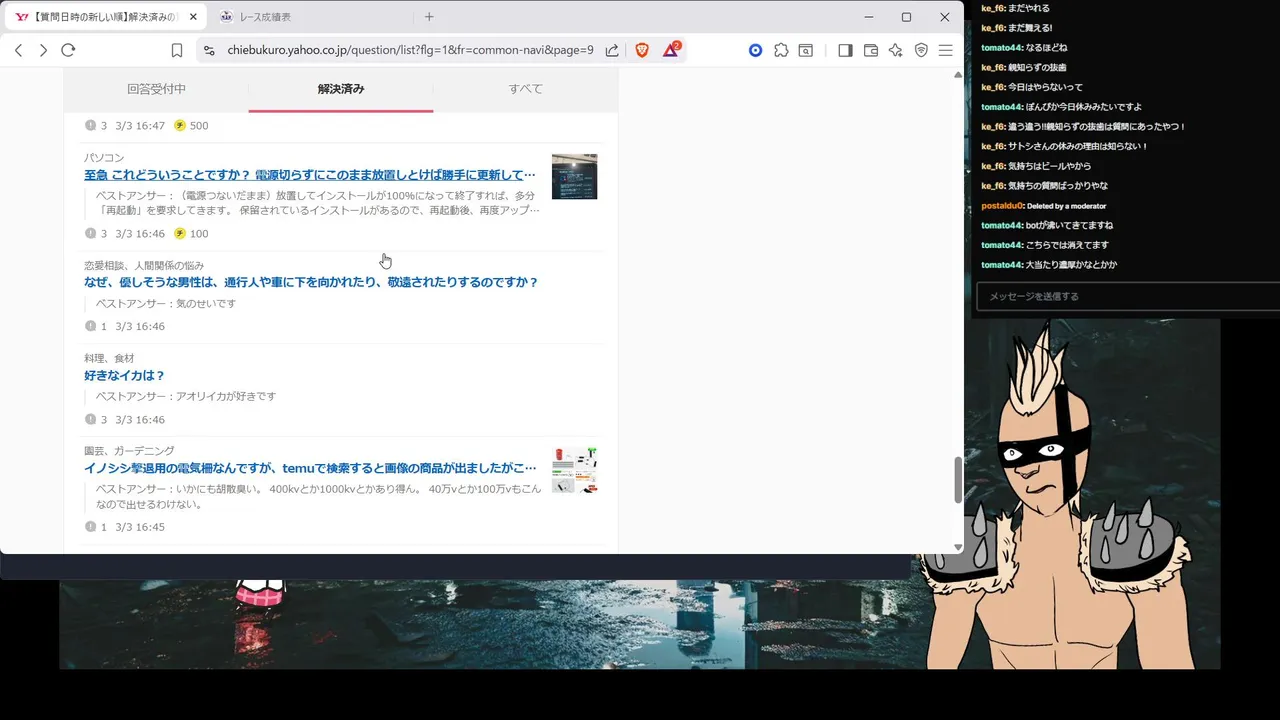Click the ベストアンサー（電源つないだまま）answer excerpt

(x=318, y=203)
